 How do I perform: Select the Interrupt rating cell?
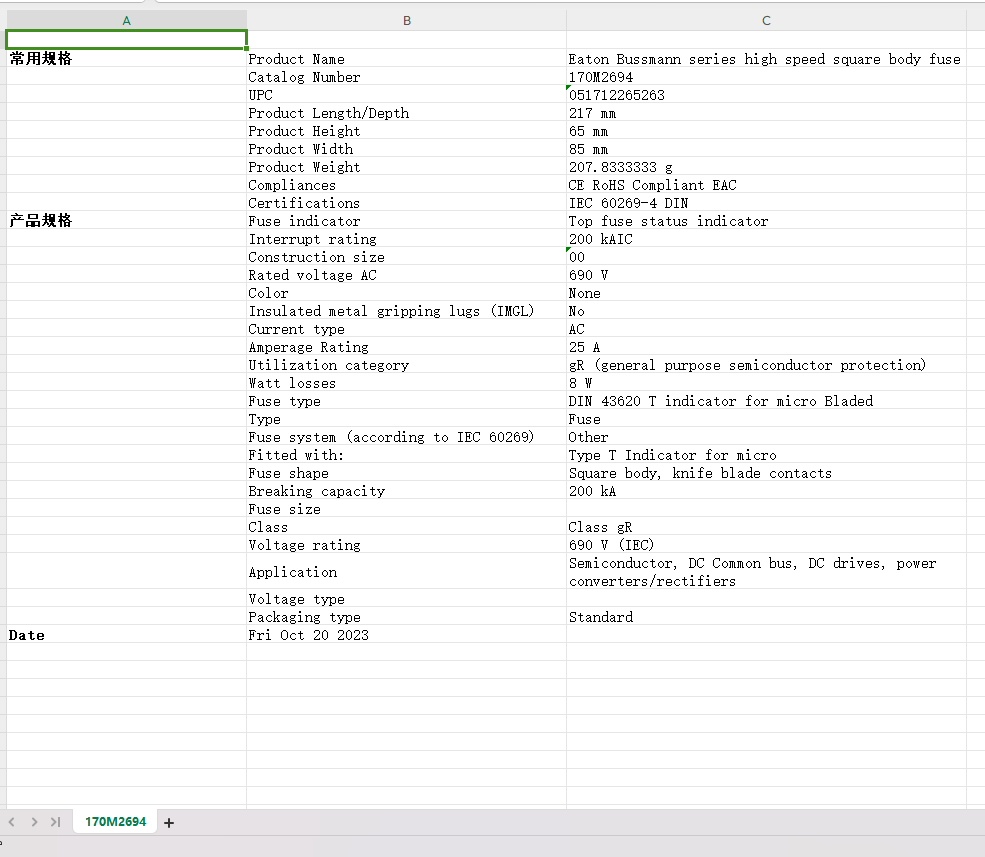[406, 239]
